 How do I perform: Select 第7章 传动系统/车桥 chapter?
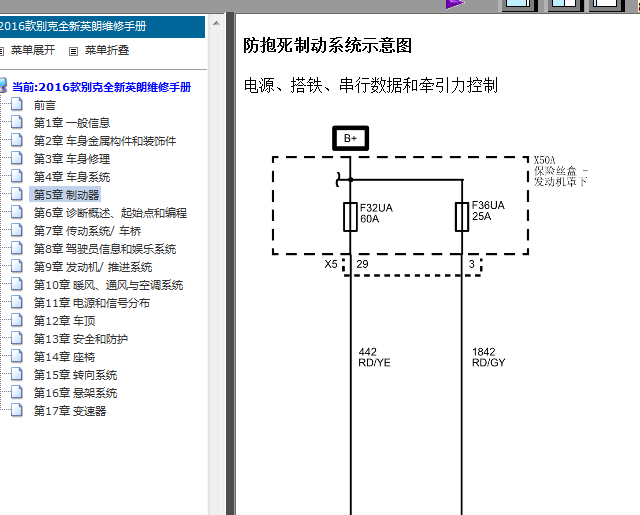(x=87, y=231)
